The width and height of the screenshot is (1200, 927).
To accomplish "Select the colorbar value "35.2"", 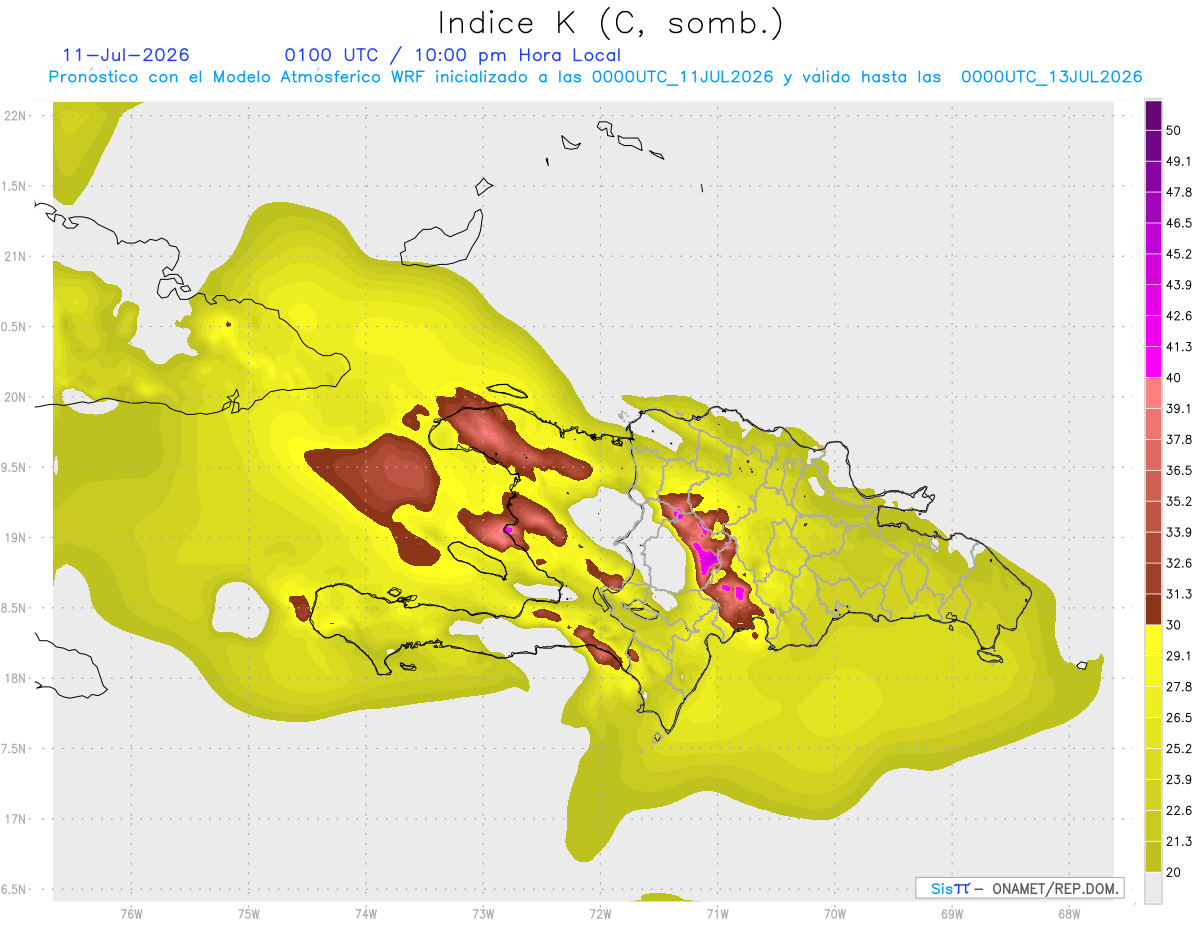I will tap(1179, 501).
